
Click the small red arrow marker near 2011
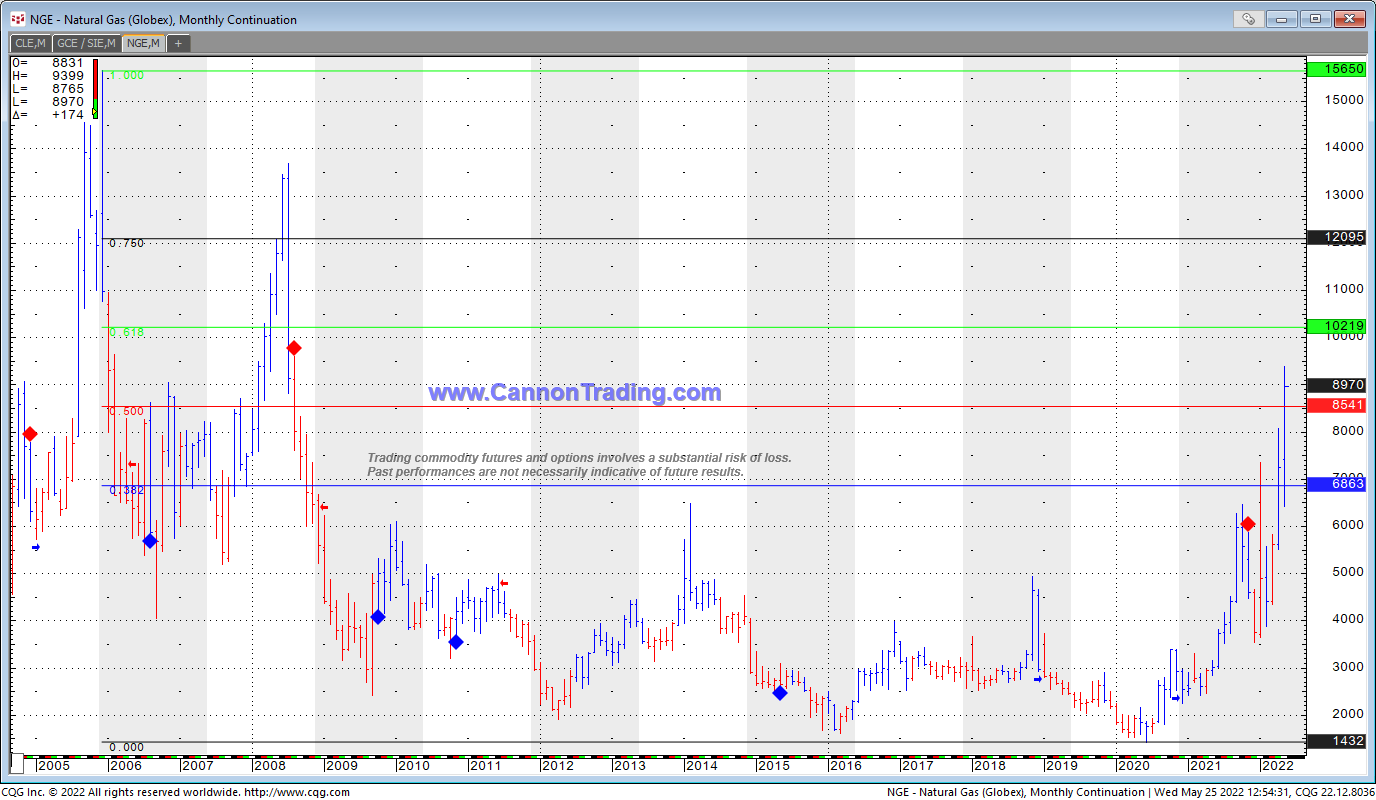pyautogui.click(x=504, y=583)
